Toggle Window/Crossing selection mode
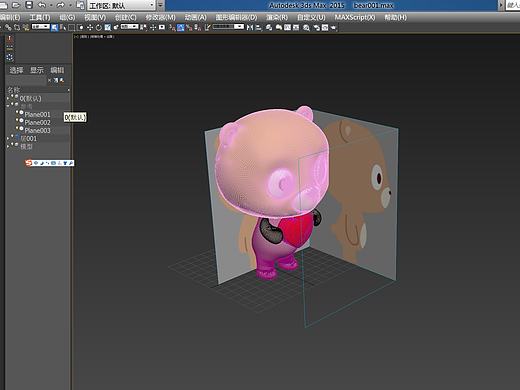This screenshot has height=390, width=520. click(x=80, y=28)
